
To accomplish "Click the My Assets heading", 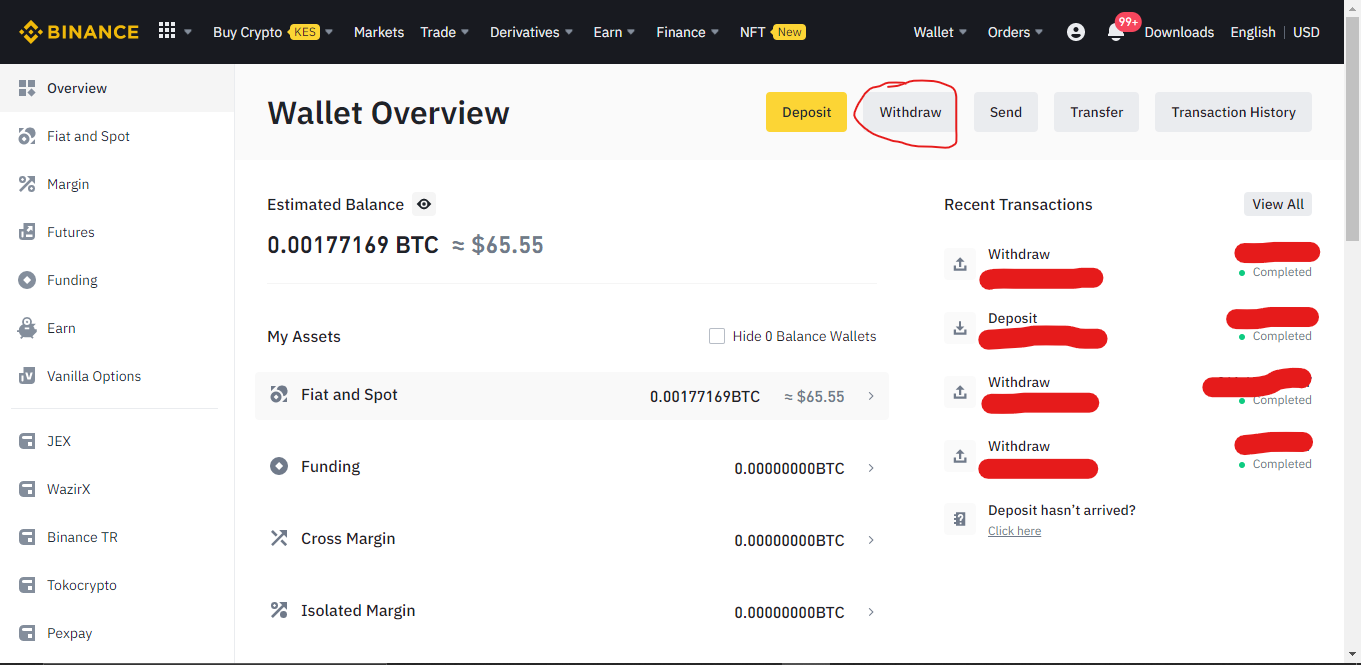I will [x=304, y=336].
